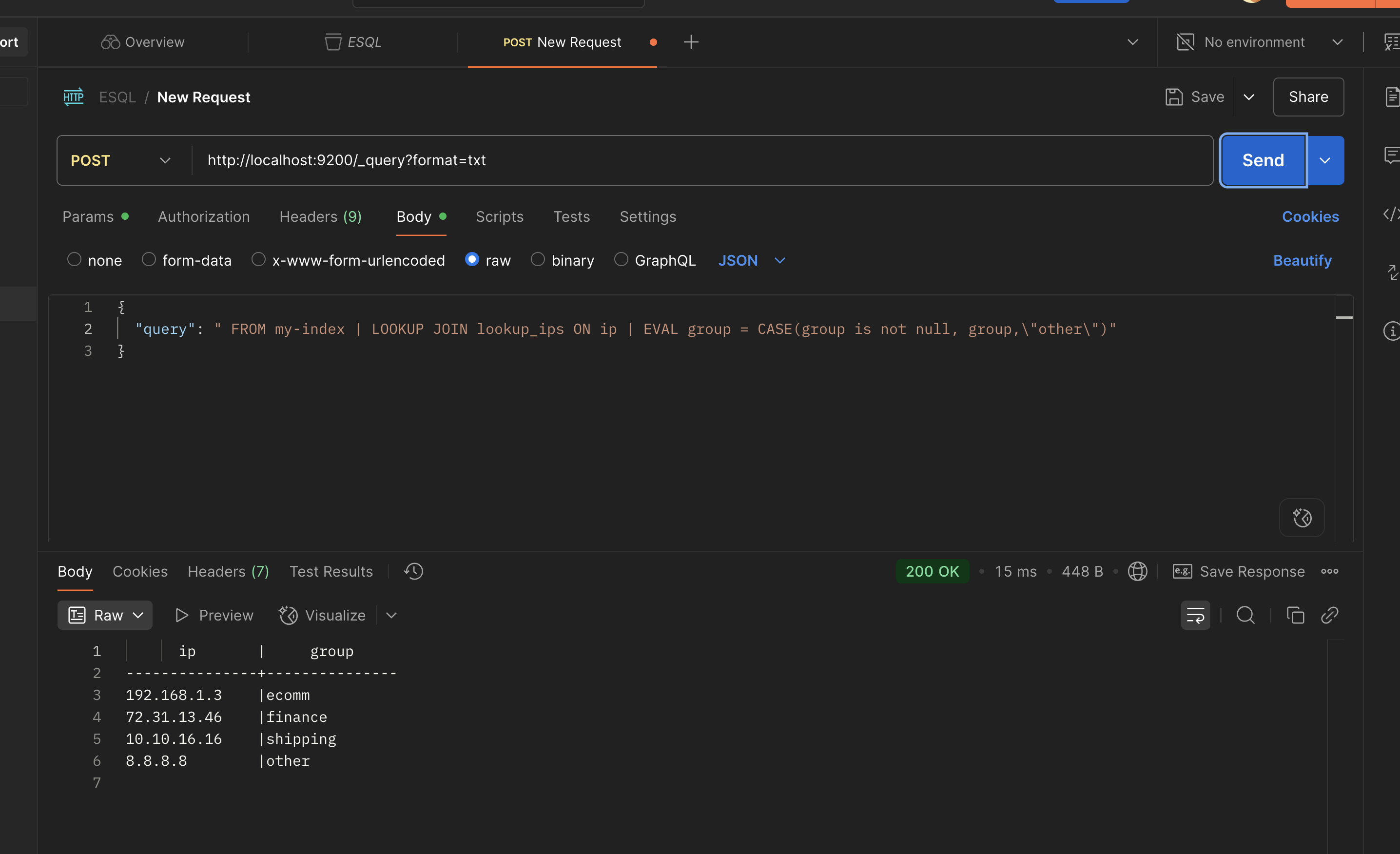
Task: Open the Headers (9) request tab
Action: 320,216
